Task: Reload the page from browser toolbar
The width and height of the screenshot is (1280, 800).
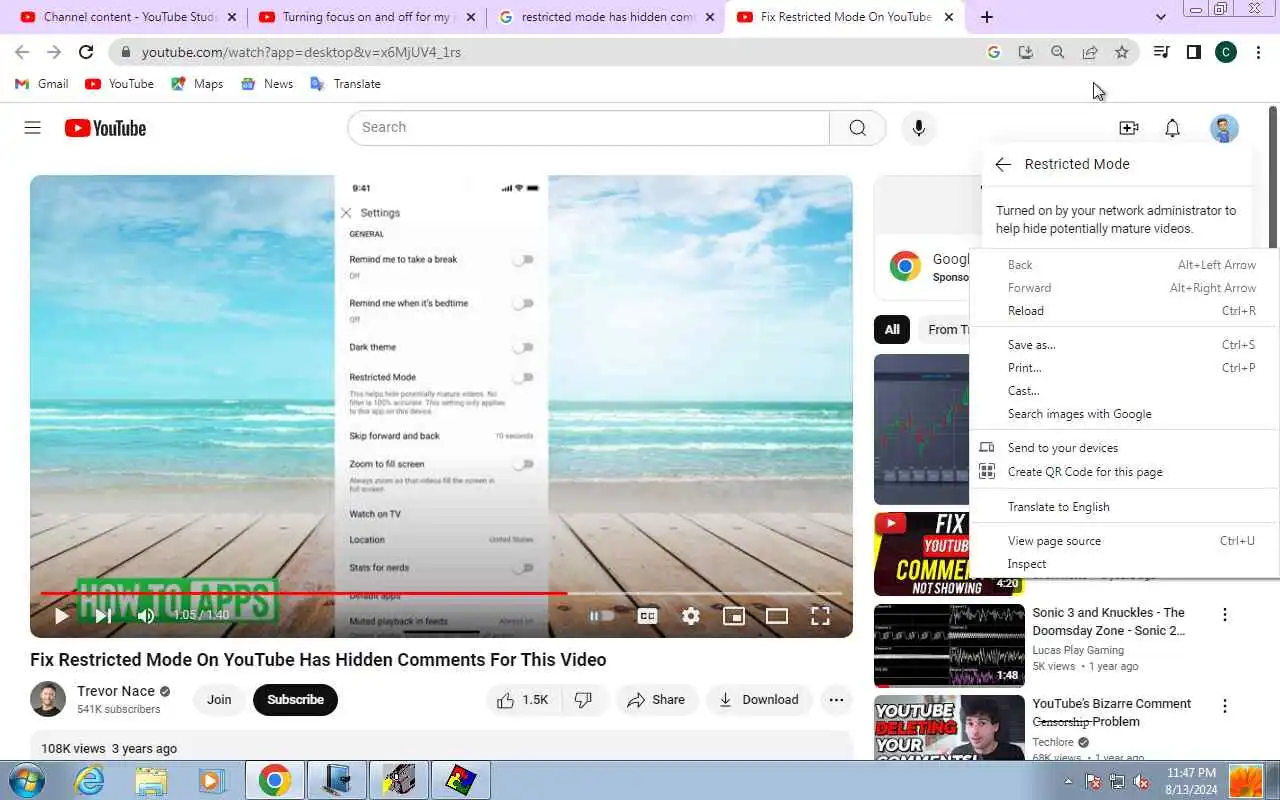Action: pos(86,52)
